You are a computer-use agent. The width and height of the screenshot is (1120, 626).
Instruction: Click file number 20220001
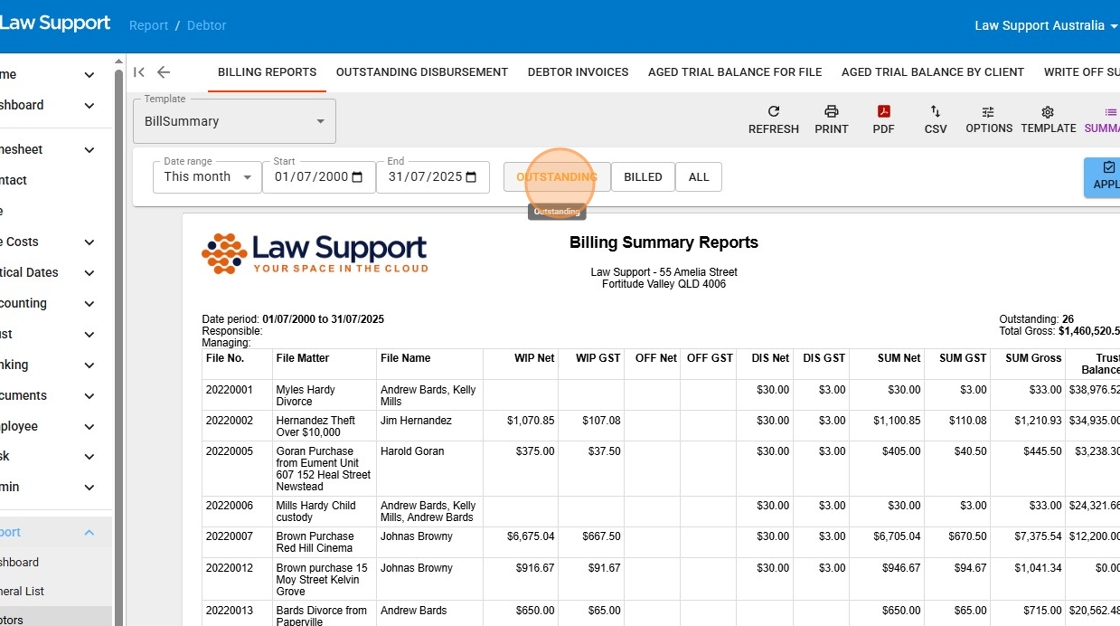point(229,389)
